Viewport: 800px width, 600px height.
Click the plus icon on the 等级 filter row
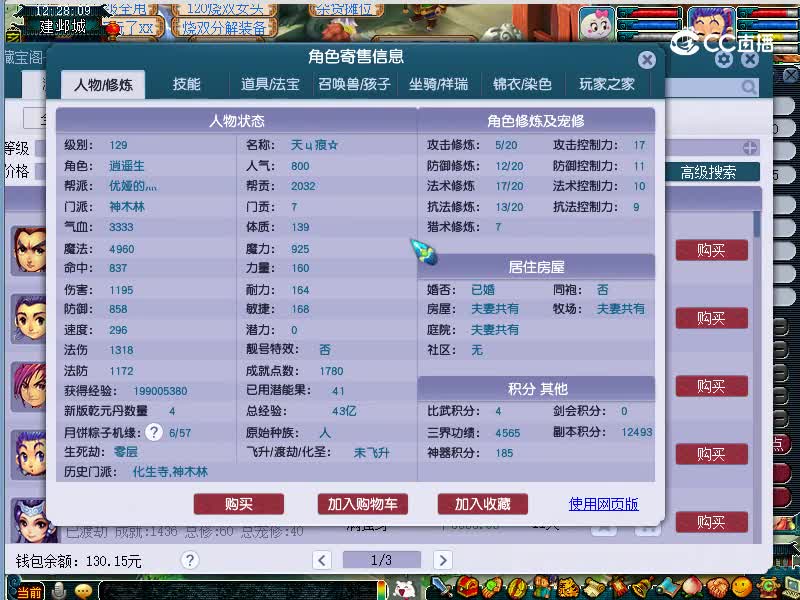point(750,148)
